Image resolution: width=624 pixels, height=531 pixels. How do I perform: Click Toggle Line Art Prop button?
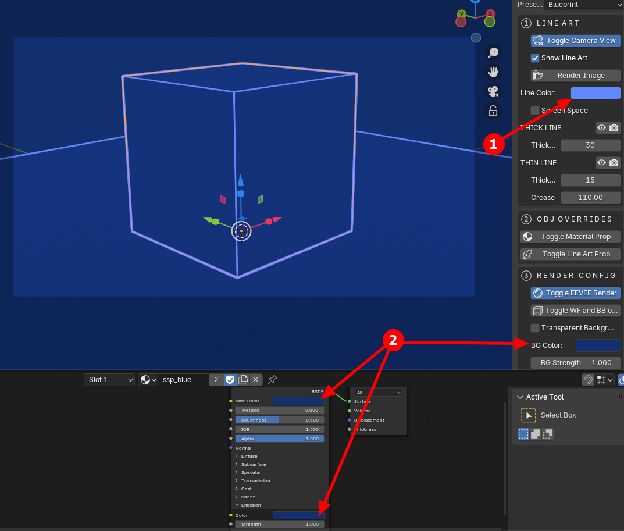570,254
